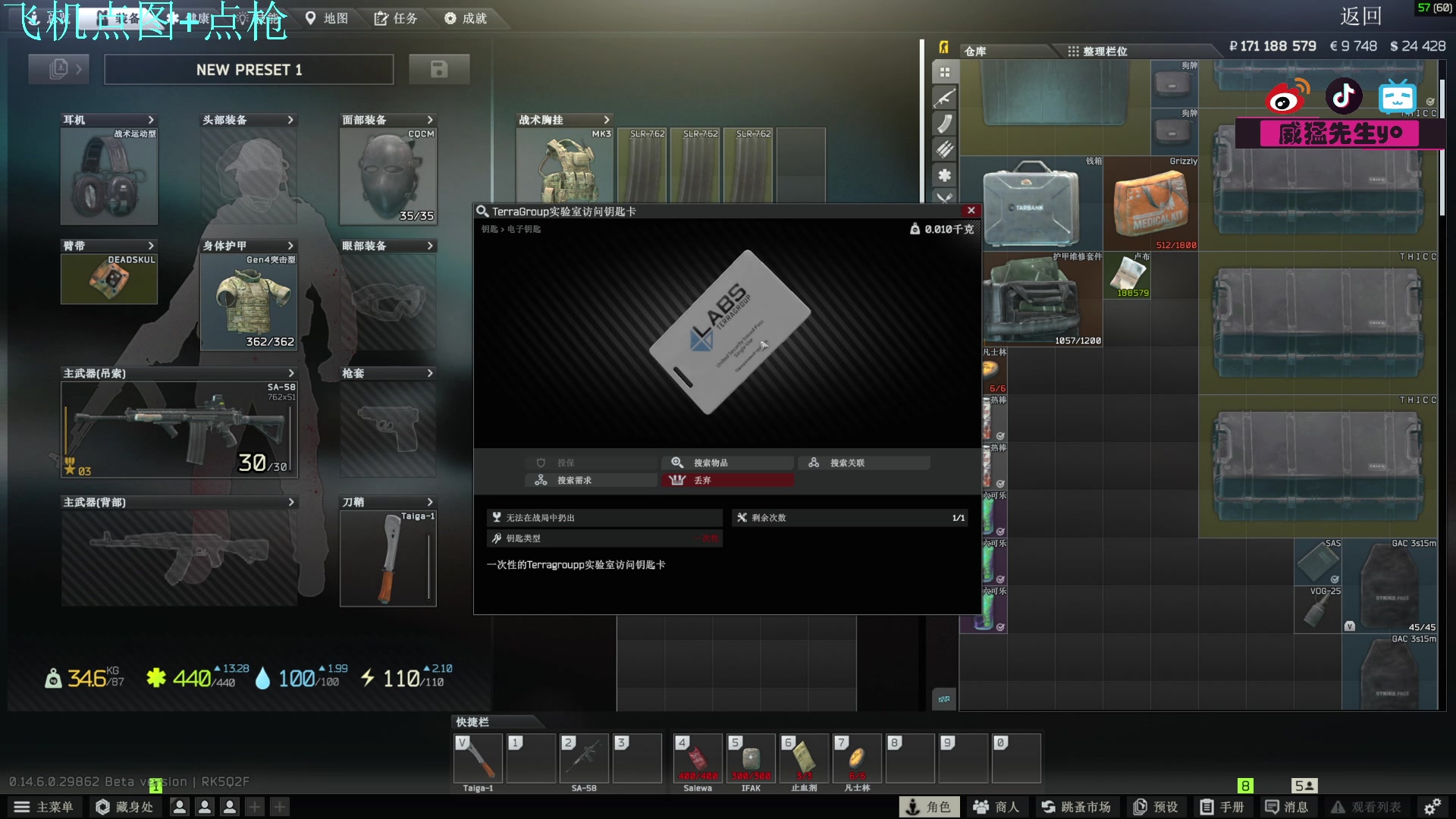1456x819 pixels.
Task: Expand the 战术胸挂 slot arrow
Action: (607, 120)
